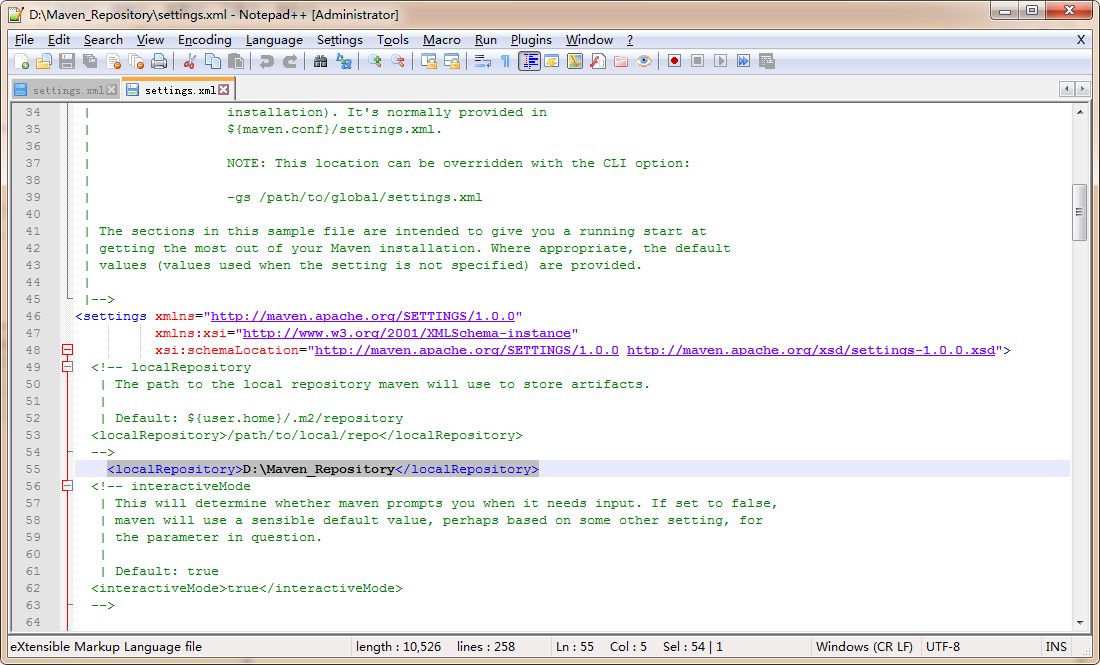1100x665 pixels.
Task: Toggle synchronized vertical scrolling
Action: point(429,62)
